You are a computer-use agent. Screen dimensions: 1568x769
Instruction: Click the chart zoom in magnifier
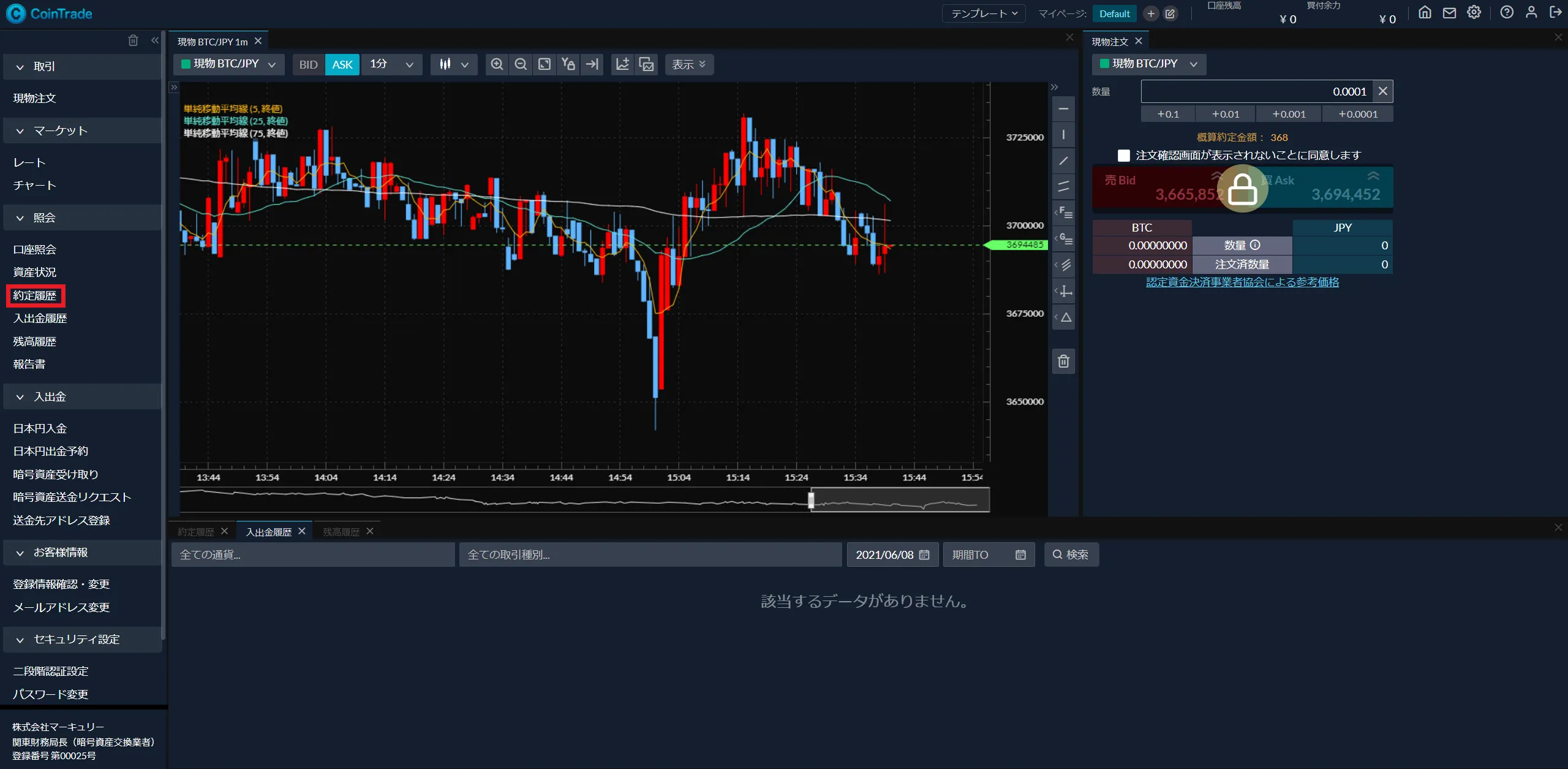497,64
